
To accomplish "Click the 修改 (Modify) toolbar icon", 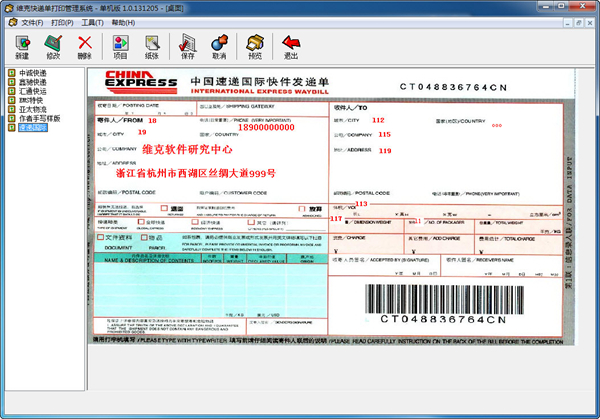I will tap(53, 47).
